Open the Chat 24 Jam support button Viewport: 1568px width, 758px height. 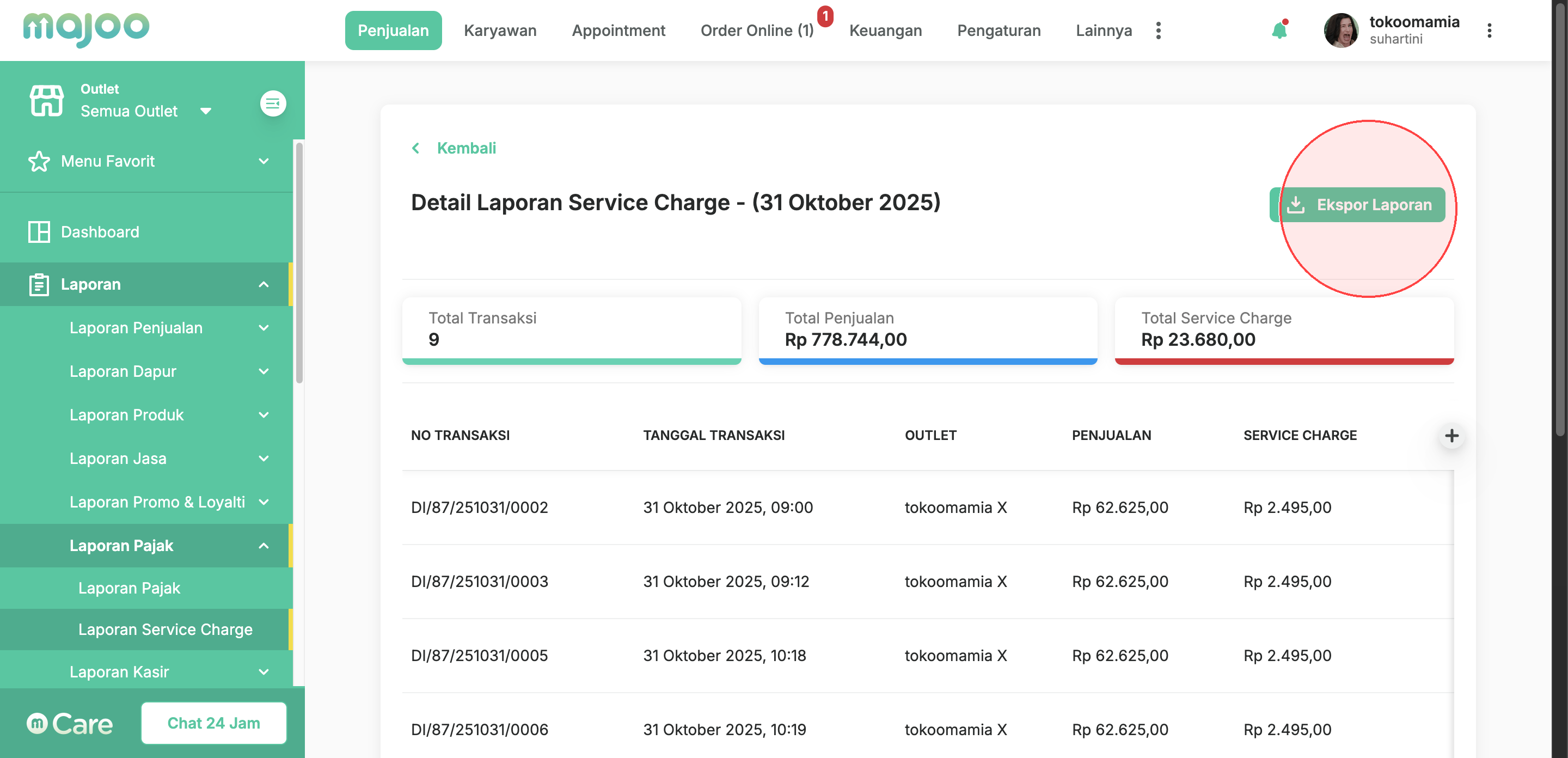click(213, 723)
